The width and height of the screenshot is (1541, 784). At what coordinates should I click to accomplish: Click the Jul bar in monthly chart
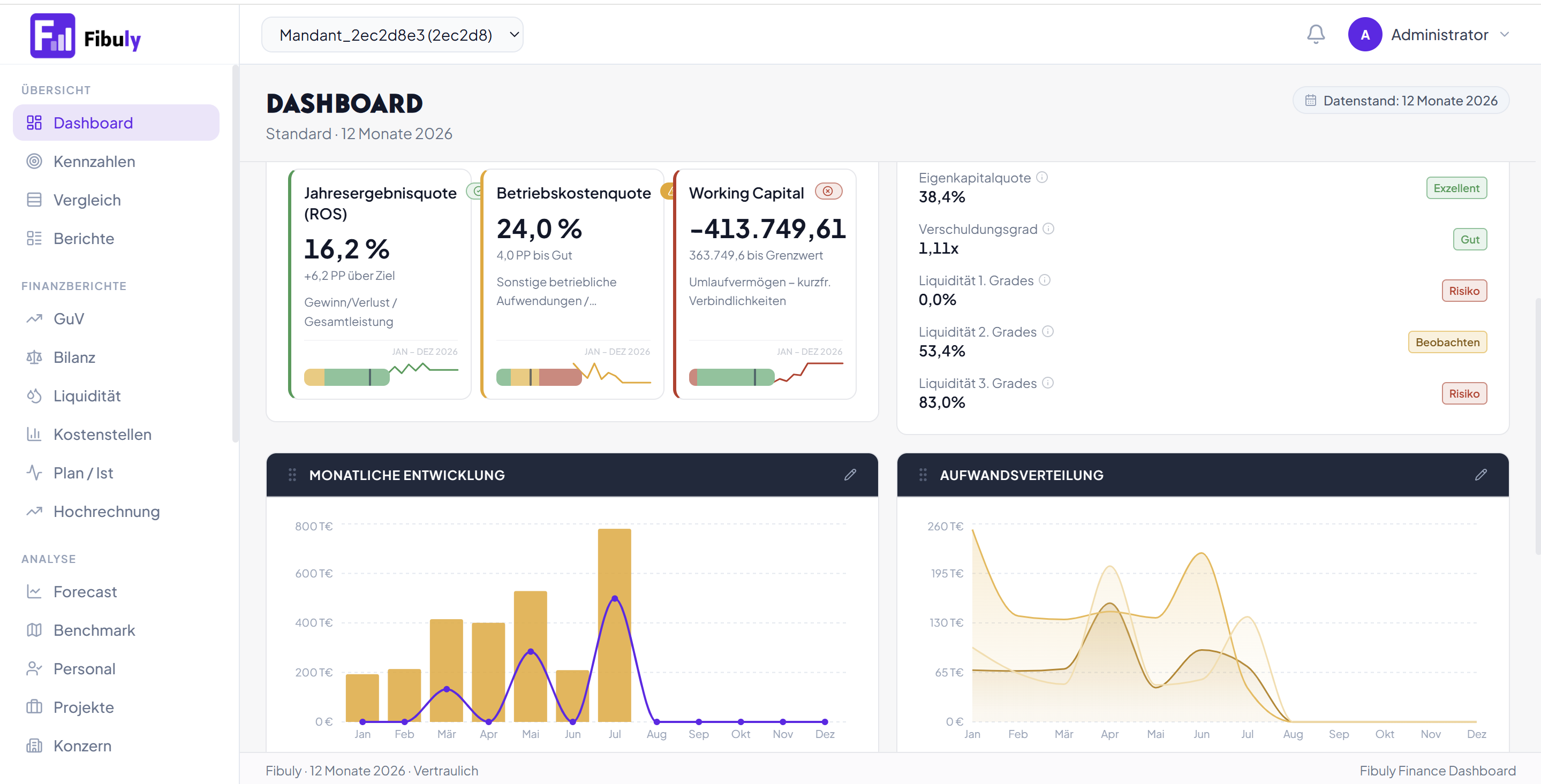[614, 625]
